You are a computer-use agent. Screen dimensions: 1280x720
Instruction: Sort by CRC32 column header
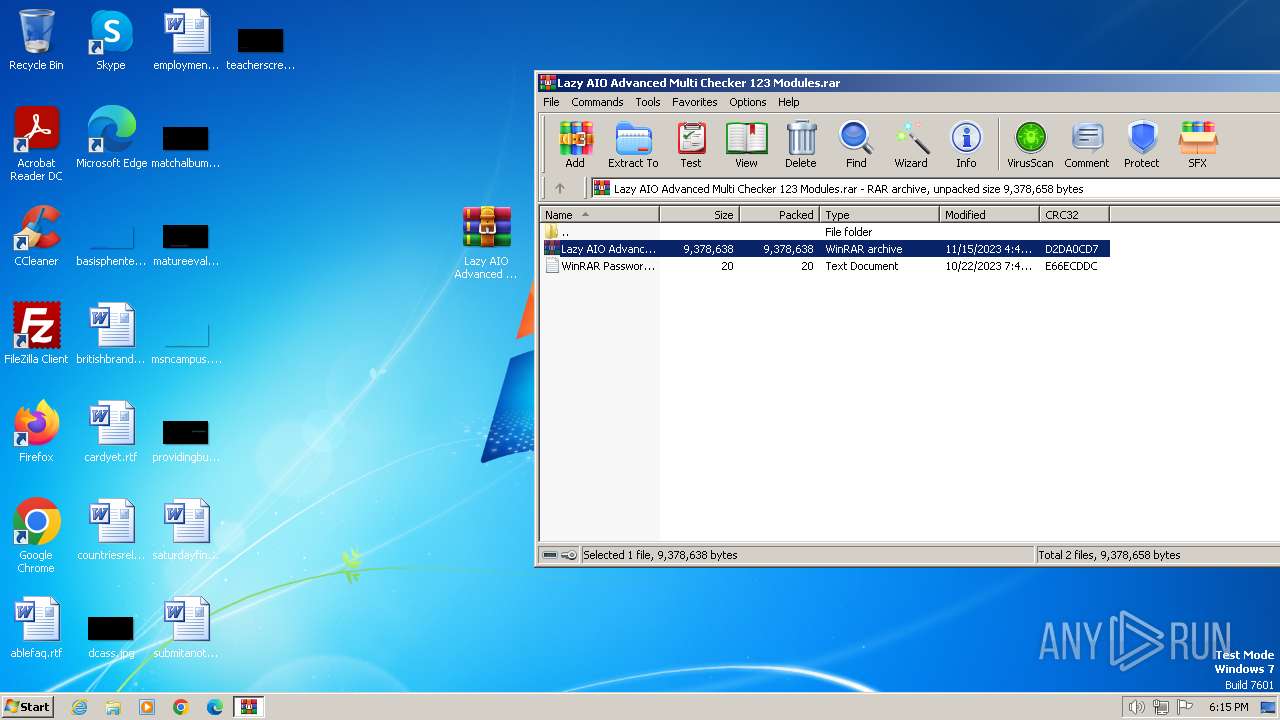[1074, 214]
